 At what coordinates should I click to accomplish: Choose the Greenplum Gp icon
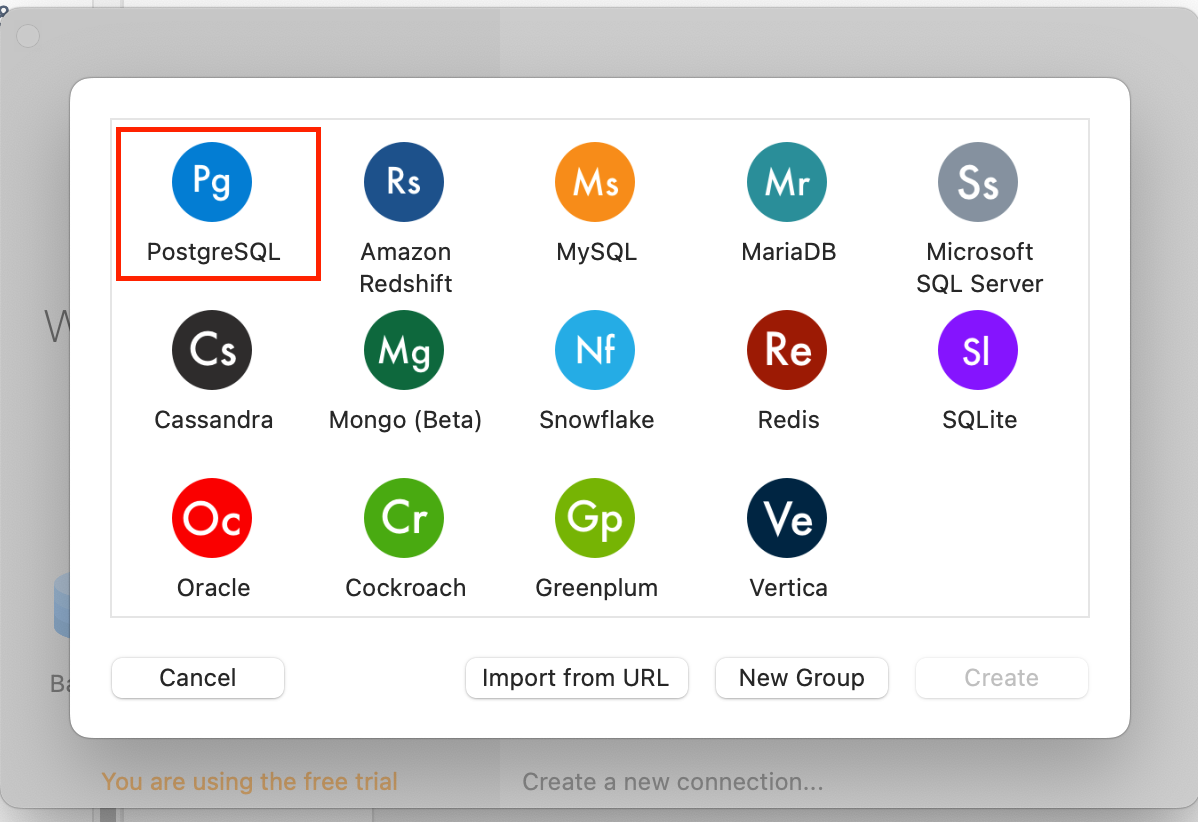[595, 518]
